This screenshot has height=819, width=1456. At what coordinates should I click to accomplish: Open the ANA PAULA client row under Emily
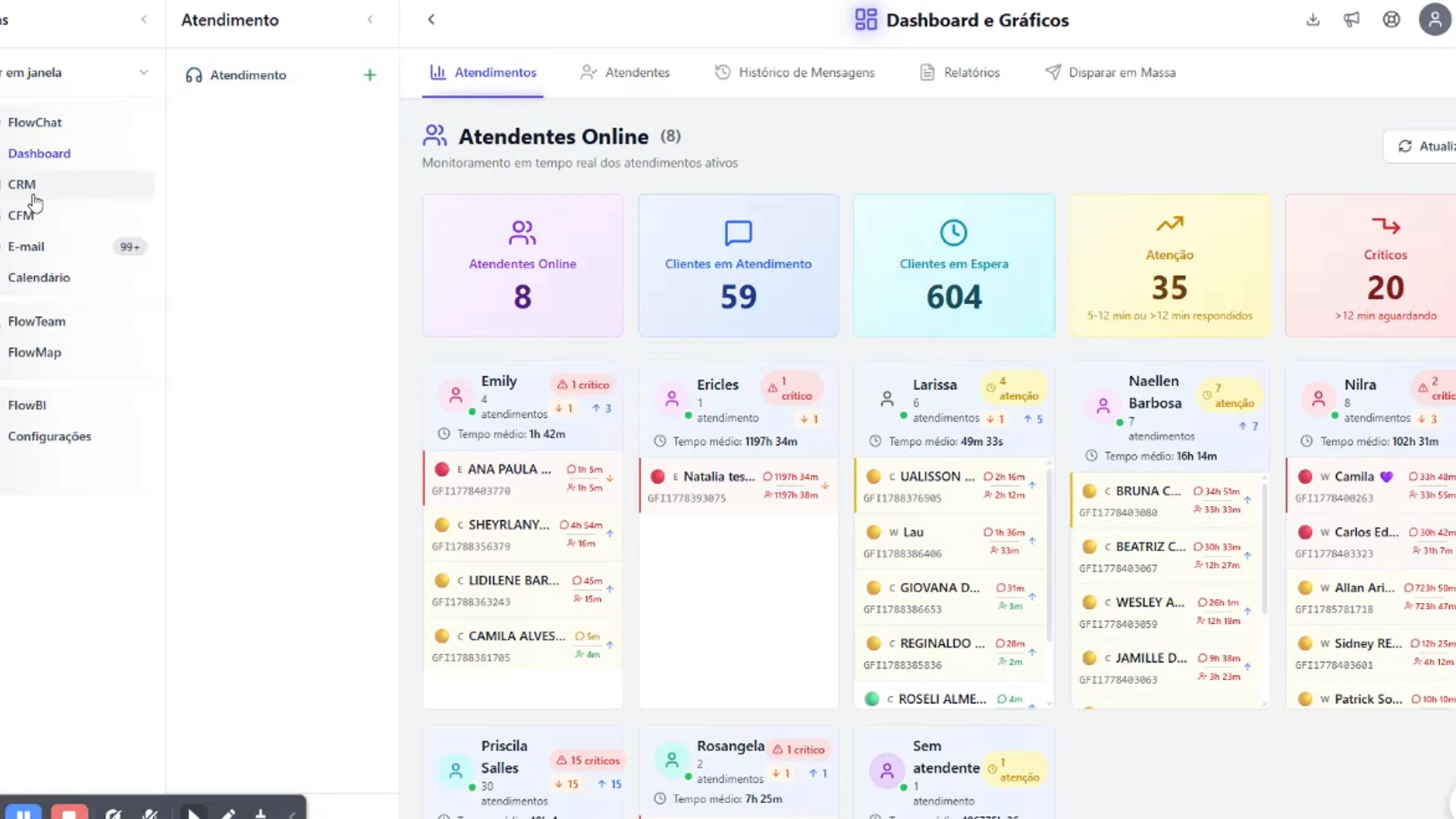coord(522,479)
